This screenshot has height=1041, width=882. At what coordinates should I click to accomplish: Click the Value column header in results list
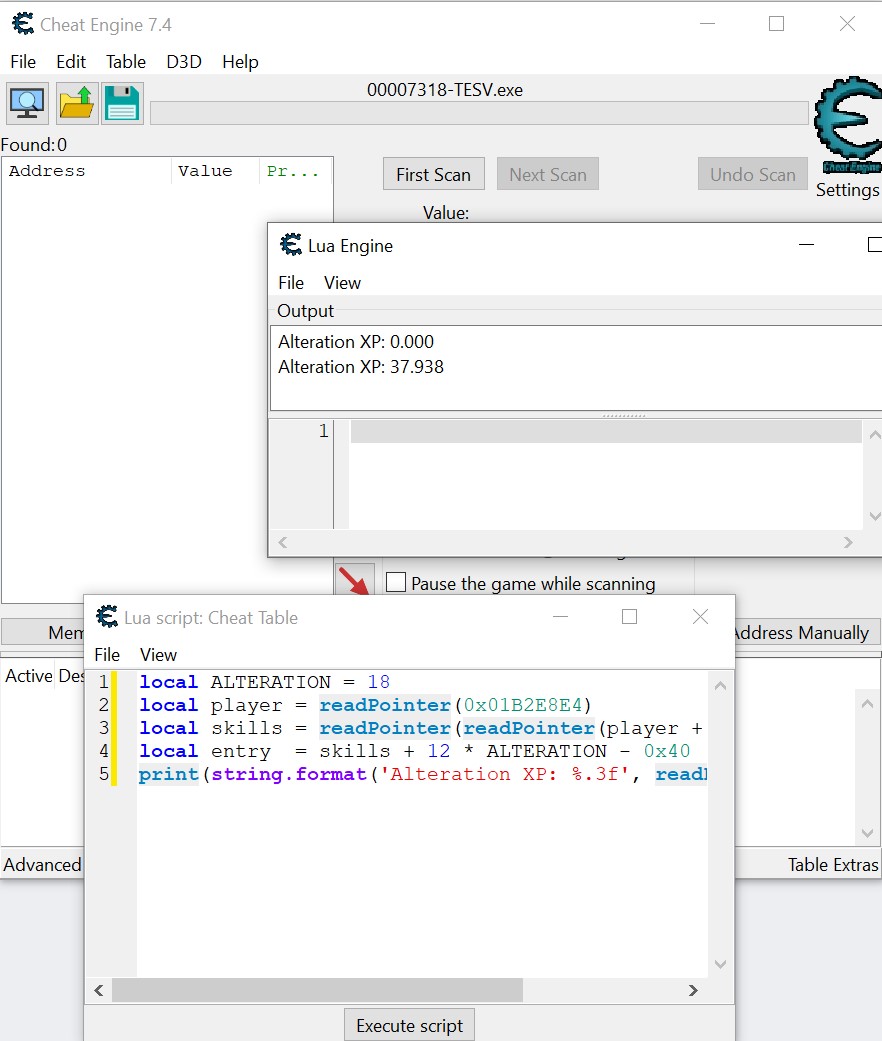tap(215, 171)
